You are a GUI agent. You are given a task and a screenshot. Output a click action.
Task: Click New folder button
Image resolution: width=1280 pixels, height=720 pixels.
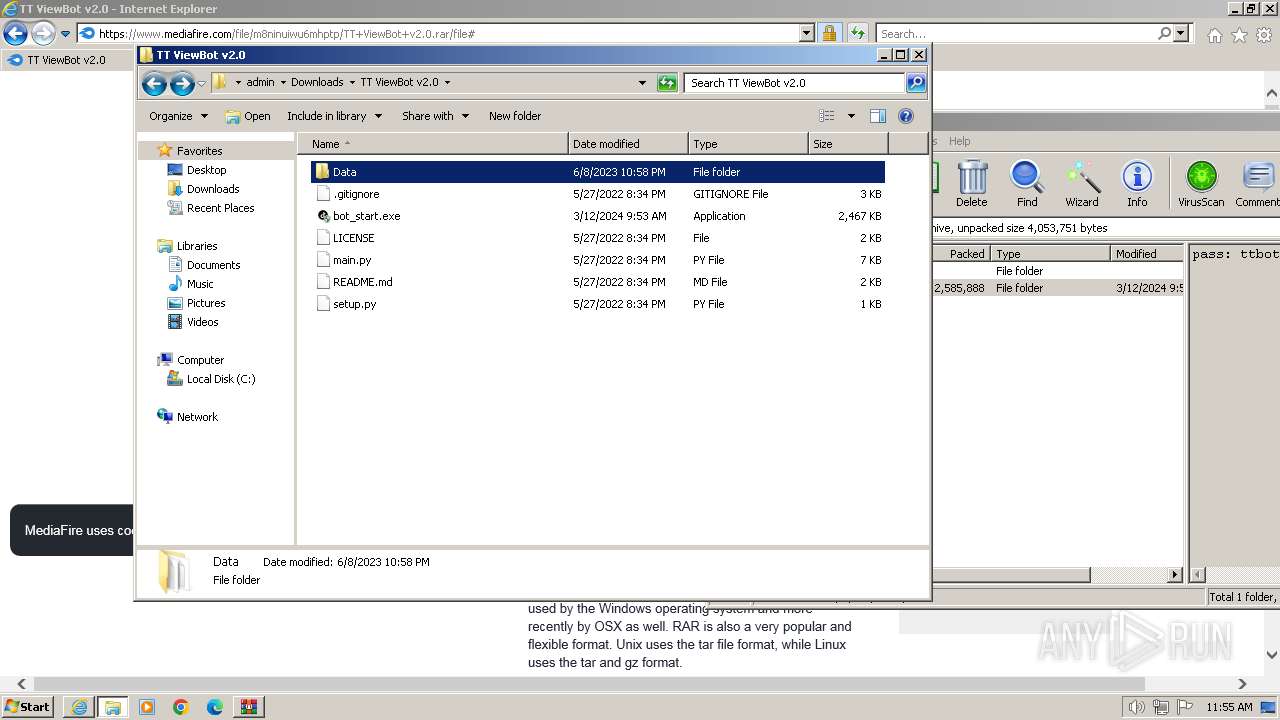click(515, 116)
